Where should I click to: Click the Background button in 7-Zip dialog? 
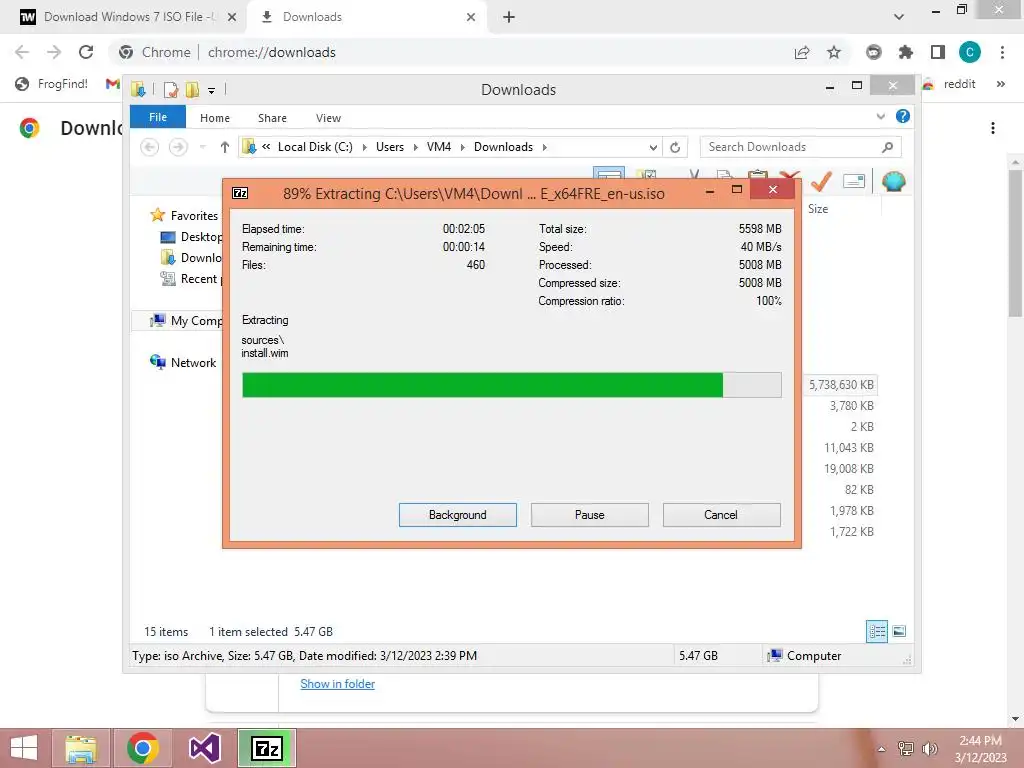point(457,515)
